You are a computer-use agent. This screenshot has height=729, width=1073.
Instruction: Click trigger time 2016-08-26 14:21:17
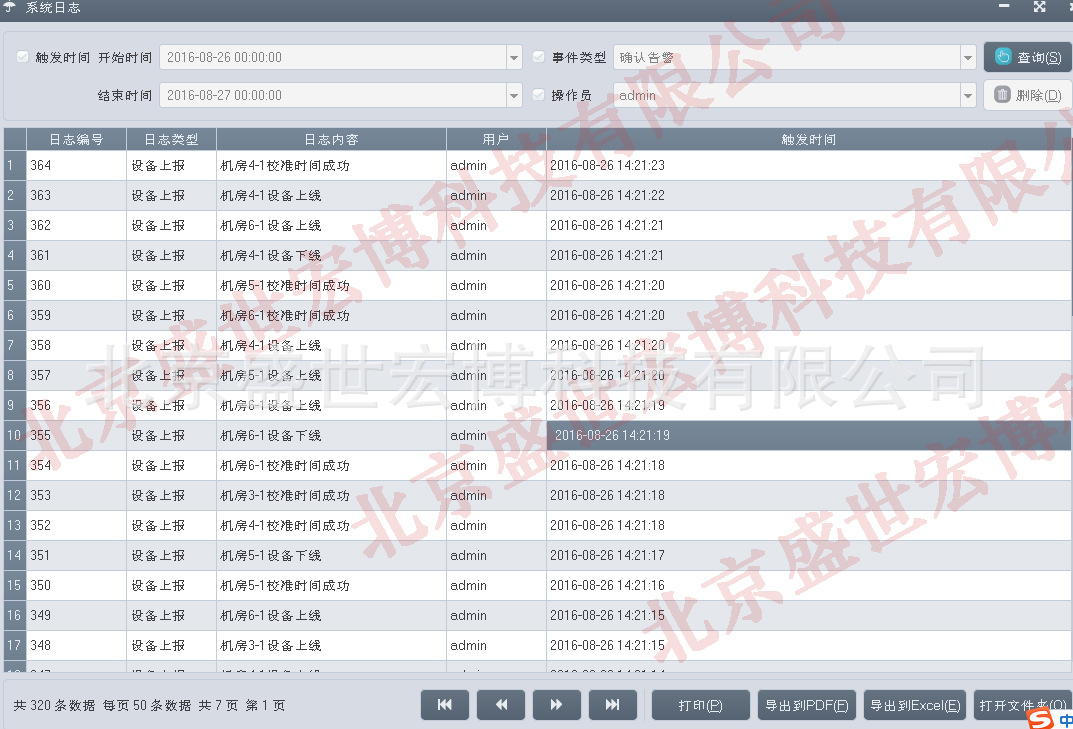pyautogui.click(x=607, y=555)
